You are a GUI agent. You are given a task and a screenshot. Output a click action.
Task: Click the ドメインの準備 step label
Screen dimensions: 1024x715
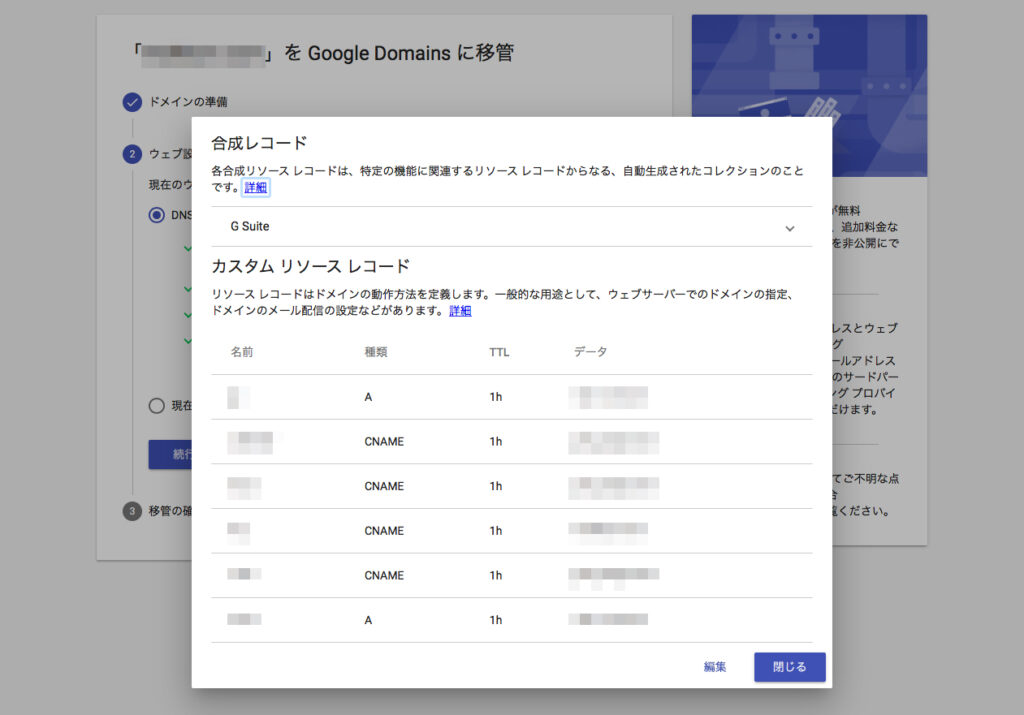[x=188, y=102]
